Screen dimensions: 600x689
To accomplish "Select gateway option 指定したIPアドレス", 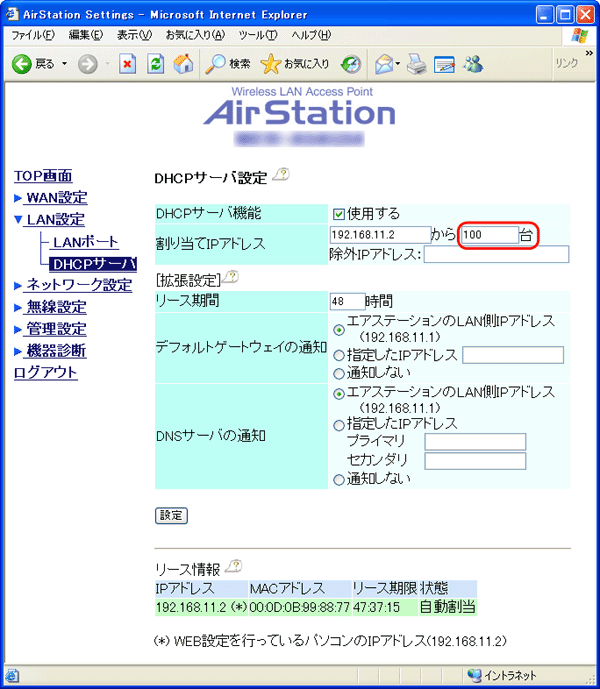I will click(338, 355).
